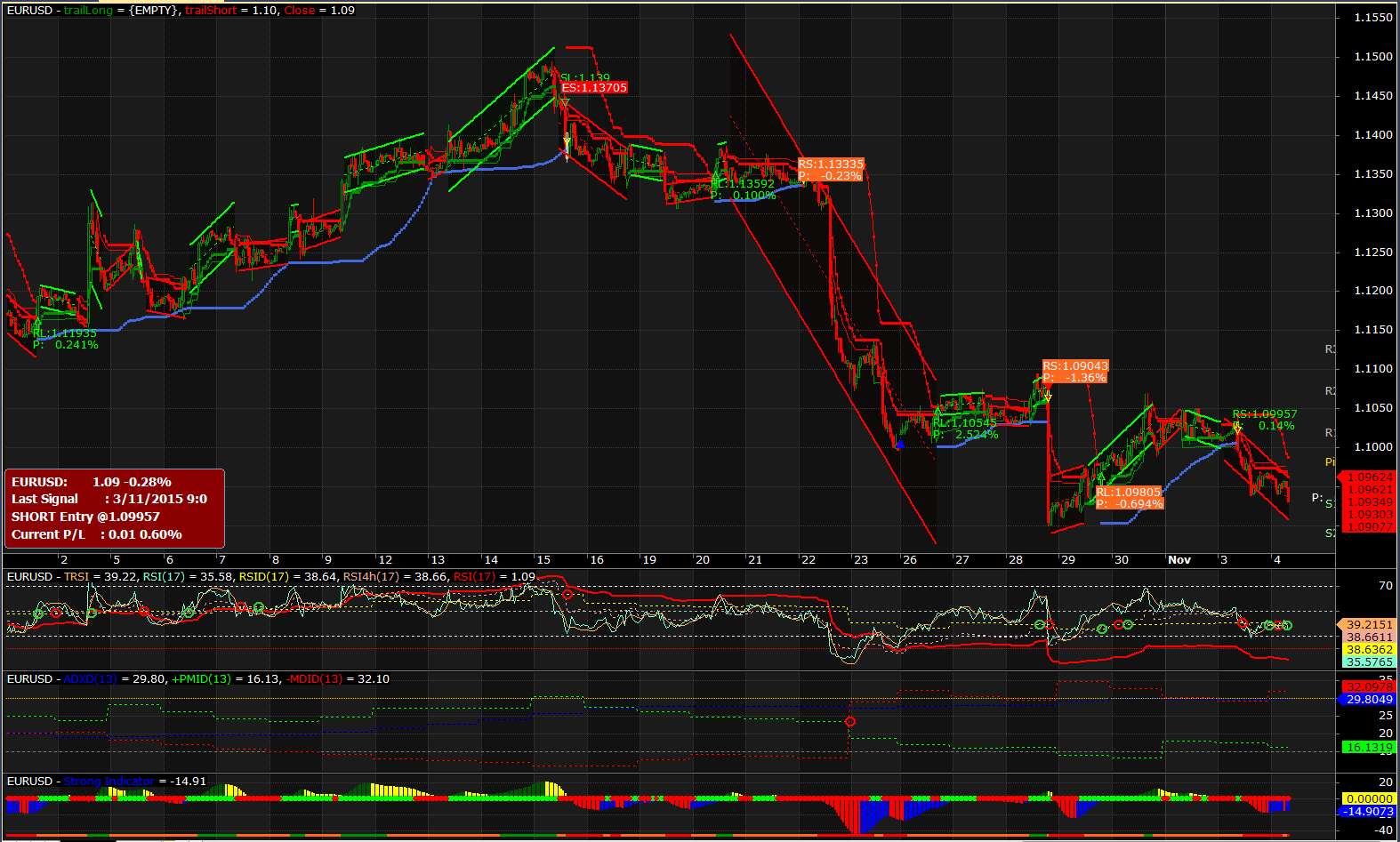Click the blue up-triangle marker near date 26

tap(900, 443)
